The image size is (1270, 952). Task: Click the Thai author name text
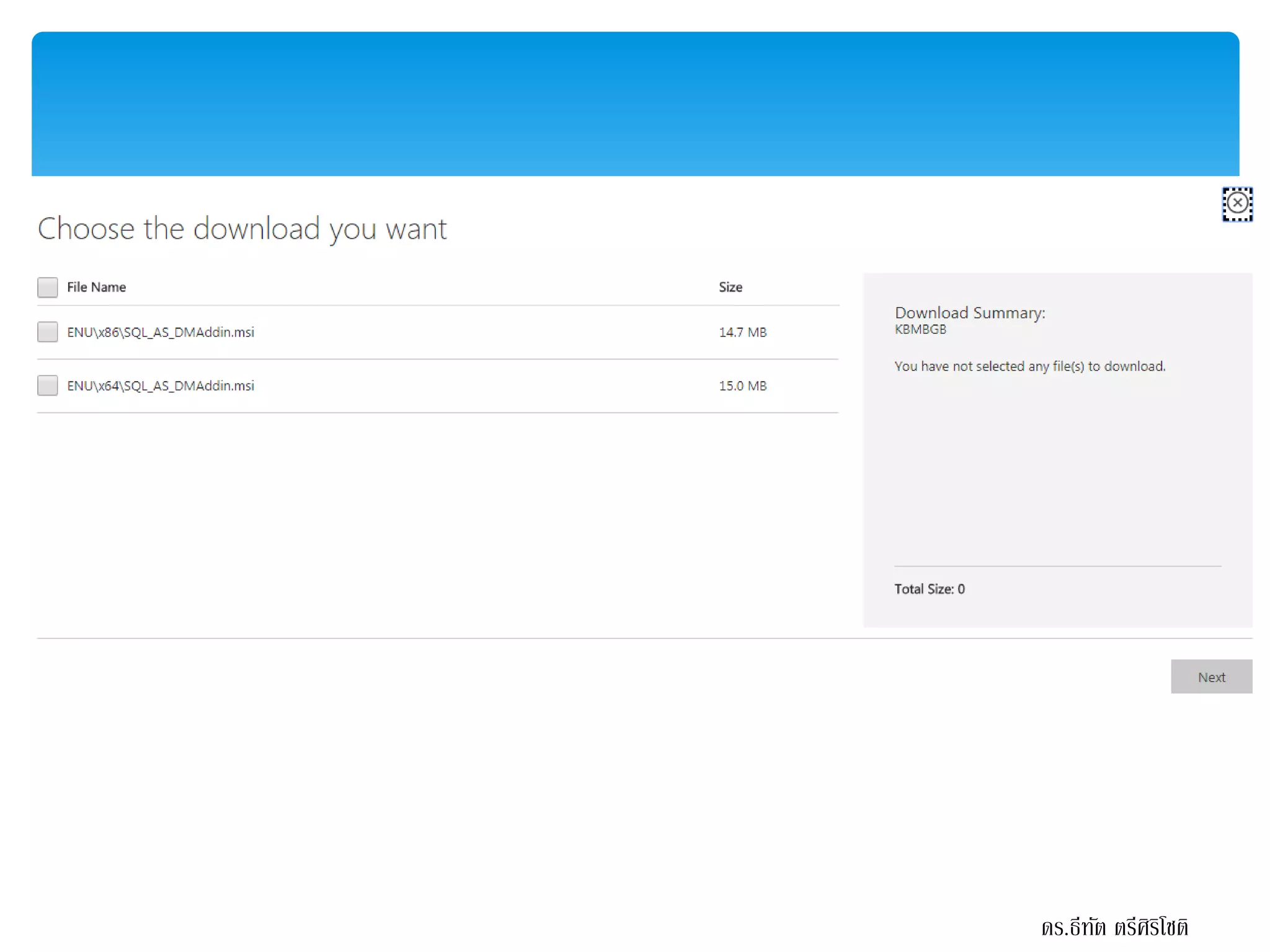point(1114,928)
